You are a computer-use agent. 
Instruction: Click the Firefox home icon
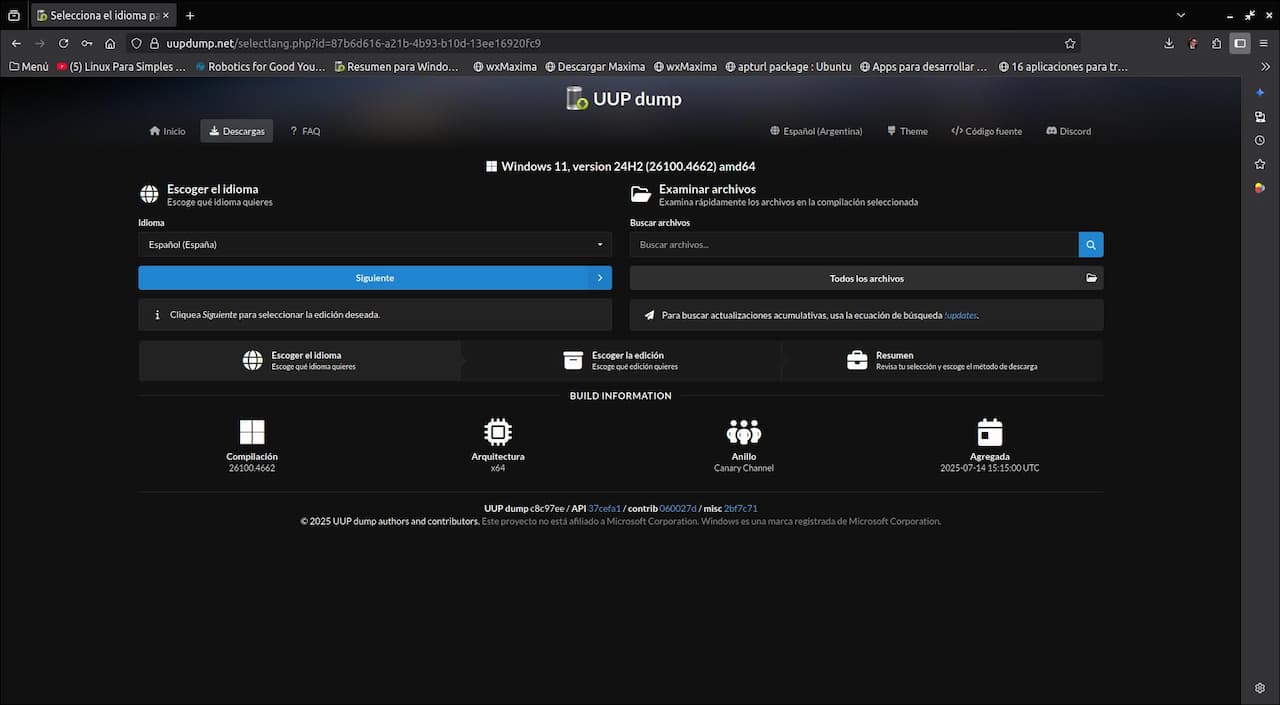pos(110,43)
